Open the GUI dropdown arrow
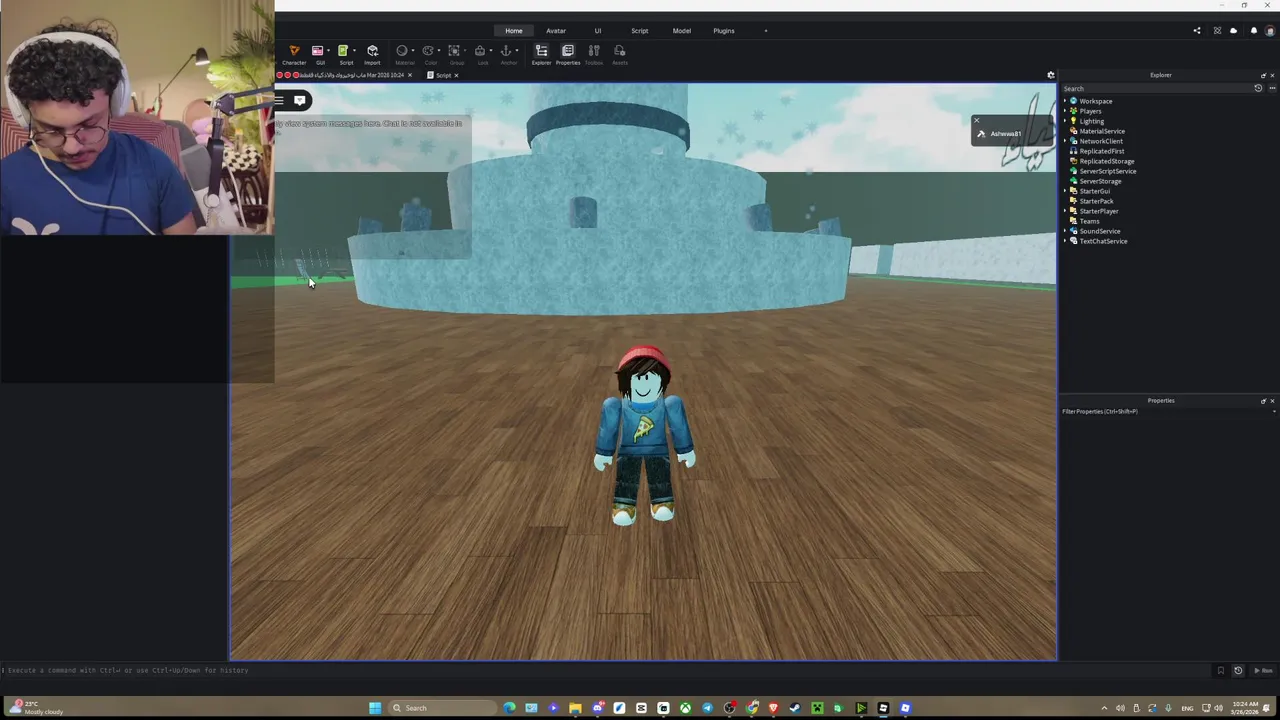The image size is (1280, 720). point(328,50)
